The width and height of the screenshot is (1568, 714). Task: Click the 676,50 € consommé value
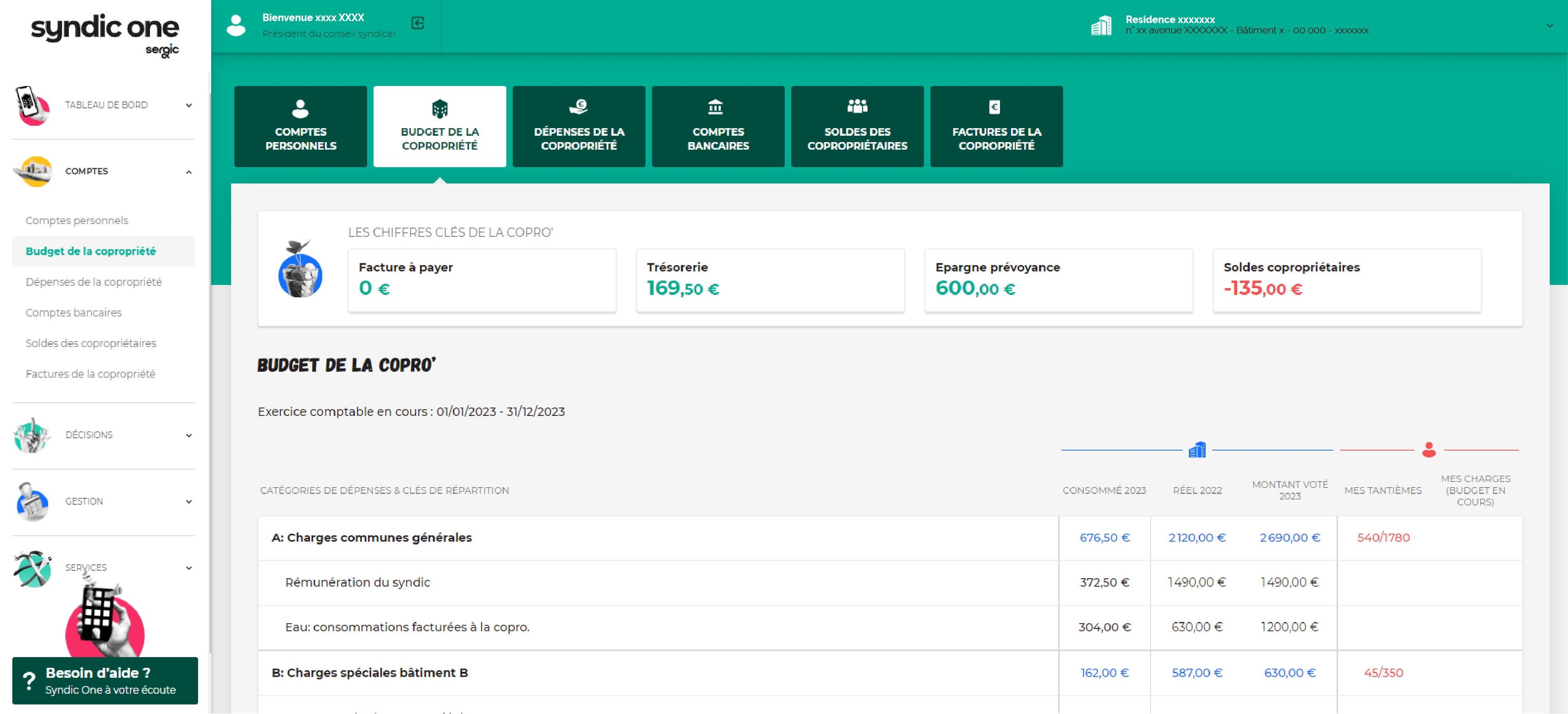[1104, 538]
